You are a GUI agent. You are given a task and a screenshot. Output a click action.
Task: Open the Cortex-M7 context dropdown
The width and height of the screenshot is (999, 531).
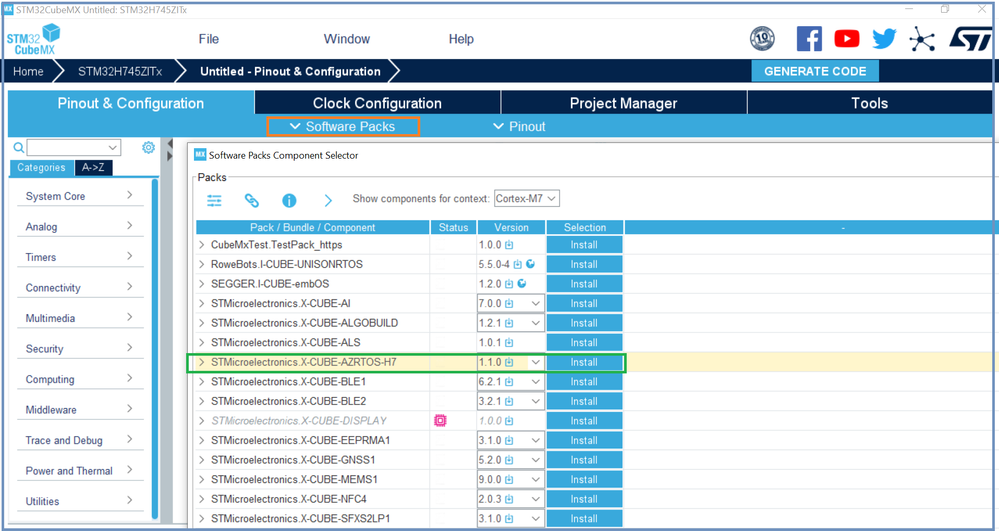527,198
